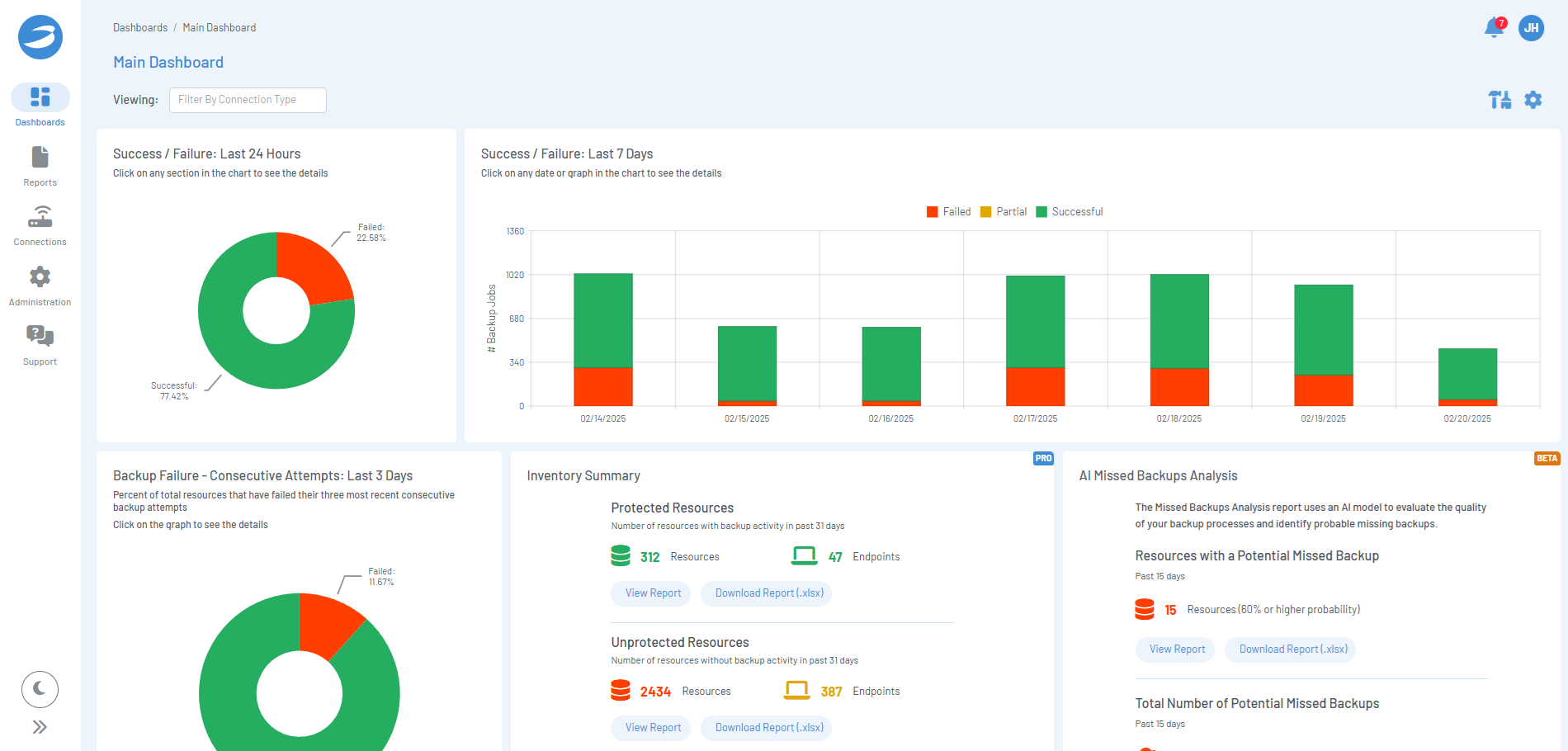Open the Support chat icon

point(40,336)
